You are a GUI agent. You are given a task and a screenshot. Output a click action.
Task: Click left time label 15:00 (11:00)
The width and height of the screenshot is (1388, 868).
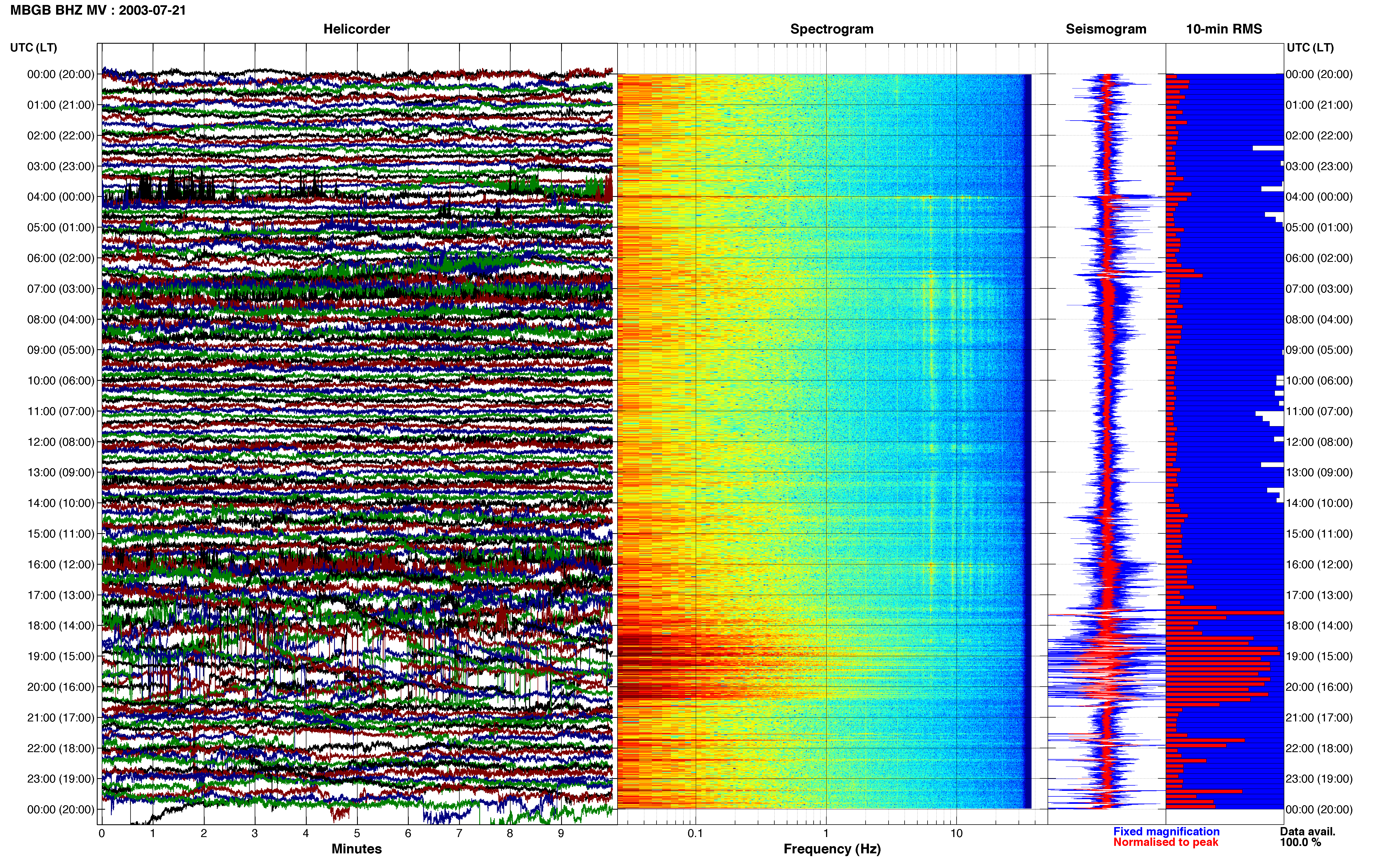coord(61,534)
